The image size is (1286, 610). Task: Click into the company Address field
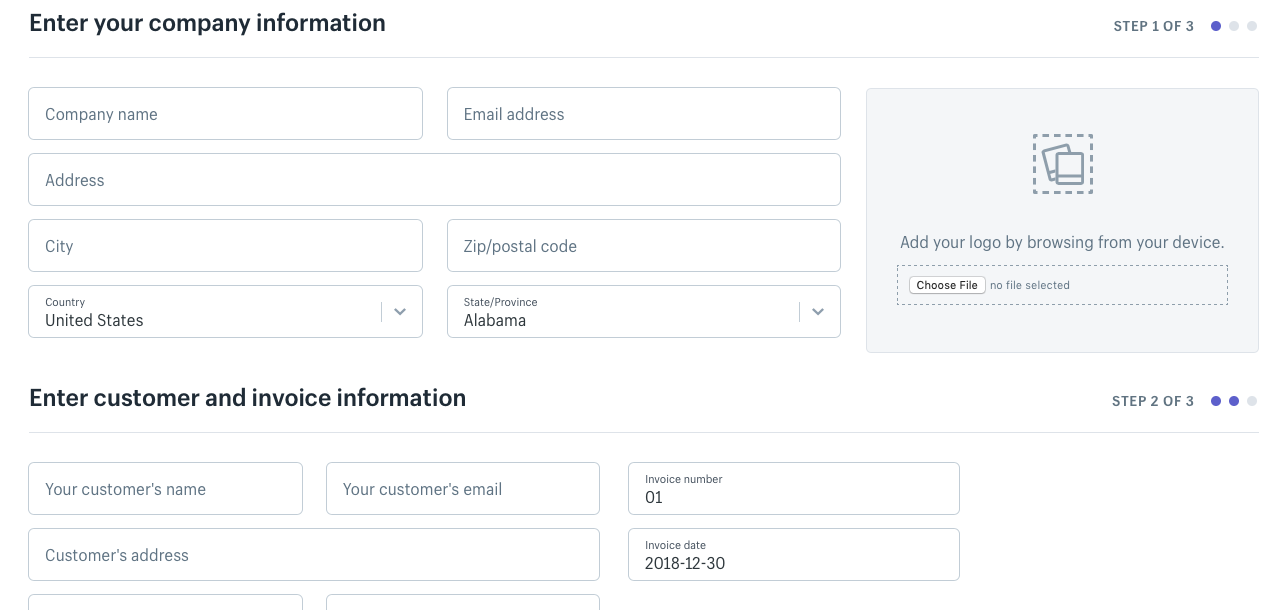[434, 180]
